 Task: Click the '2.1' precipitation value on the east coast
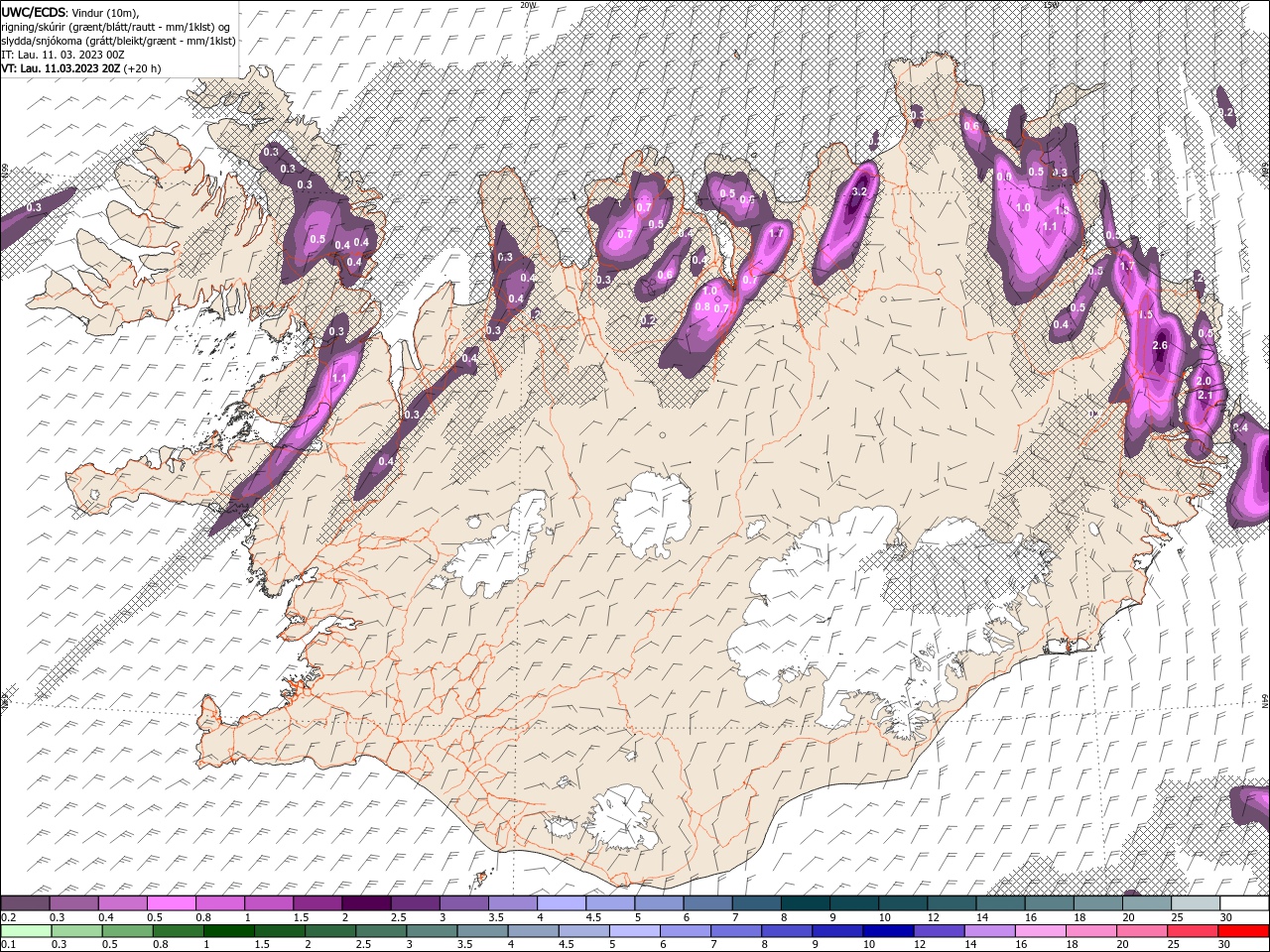tap(1206, 395)
